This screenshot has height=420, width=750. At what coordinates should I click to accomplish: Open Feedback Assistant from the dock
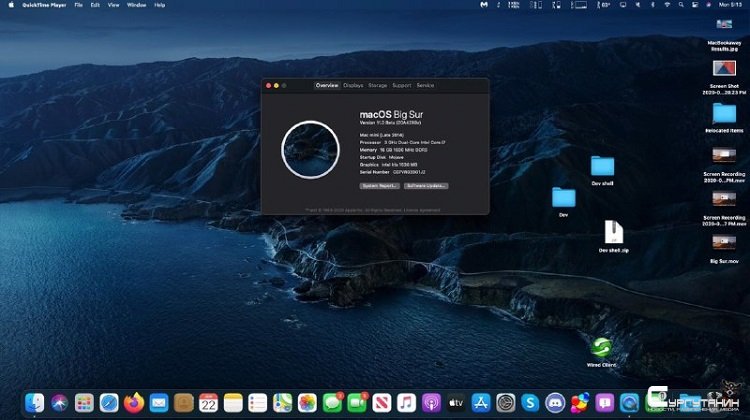tap(605, 403)
